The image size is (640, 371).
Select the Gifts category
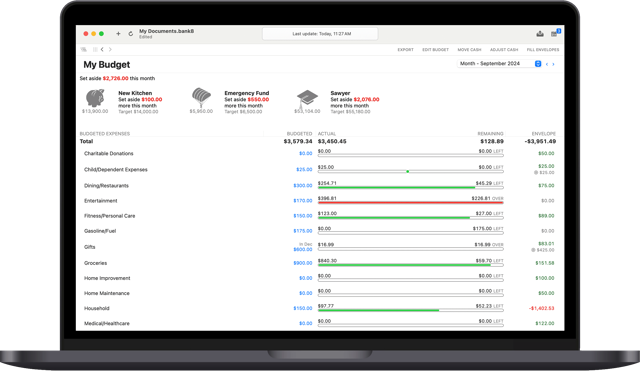pyautogui.click(x=89, y=247)
